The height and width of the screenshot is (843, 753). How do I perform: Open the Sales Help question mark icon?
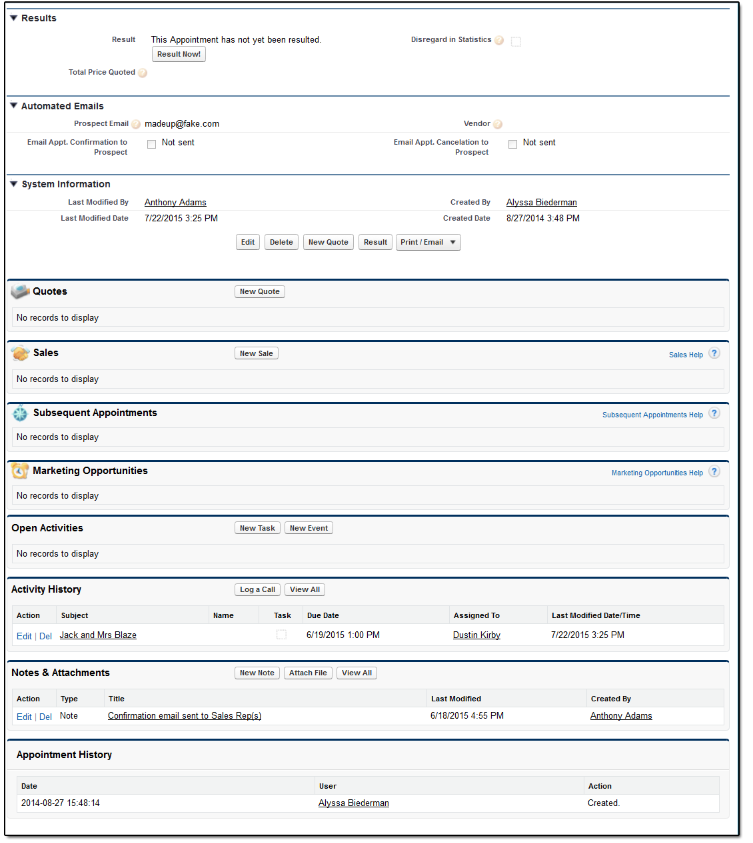[714, 354]
